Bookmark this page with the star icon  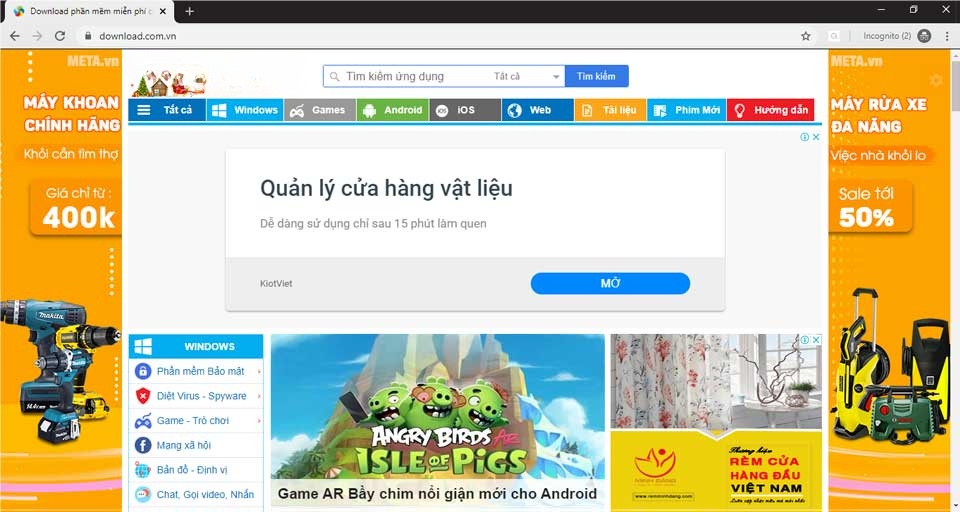[x=806, y=36]
